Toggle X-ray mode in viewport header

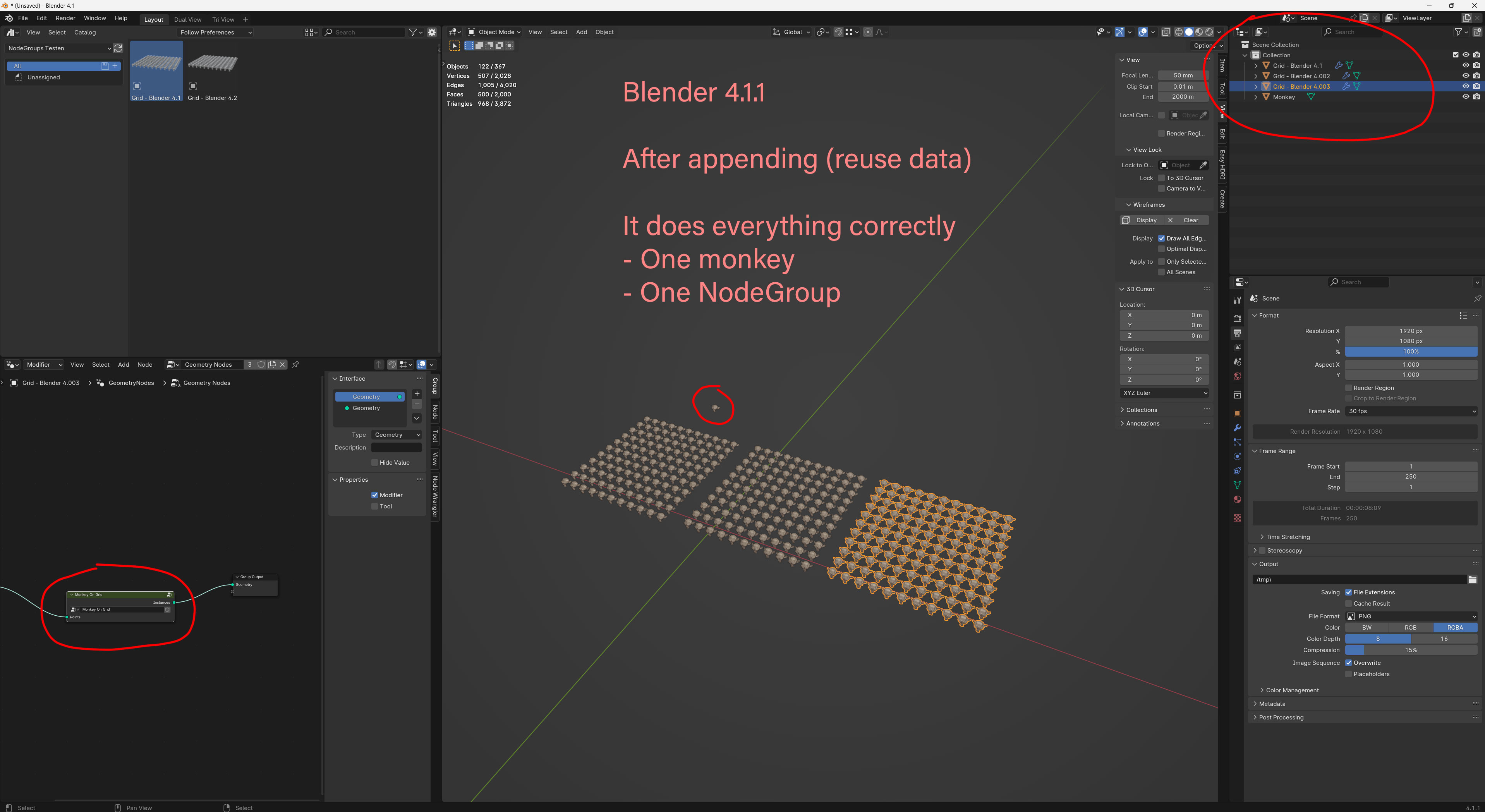(1166, 32)
